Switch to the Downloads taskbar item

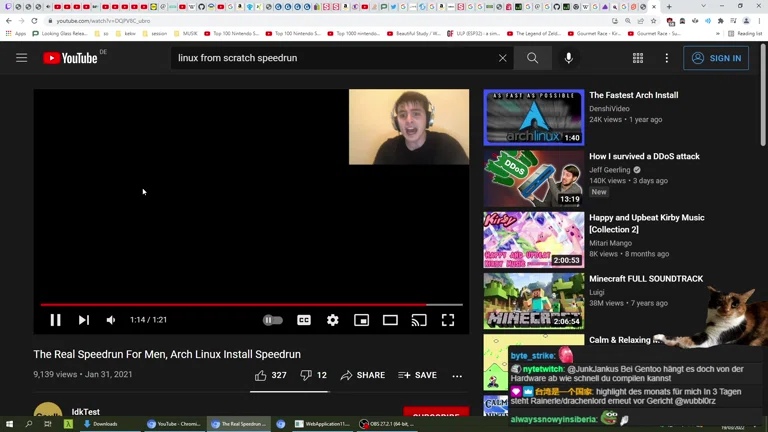pos(100,424)
